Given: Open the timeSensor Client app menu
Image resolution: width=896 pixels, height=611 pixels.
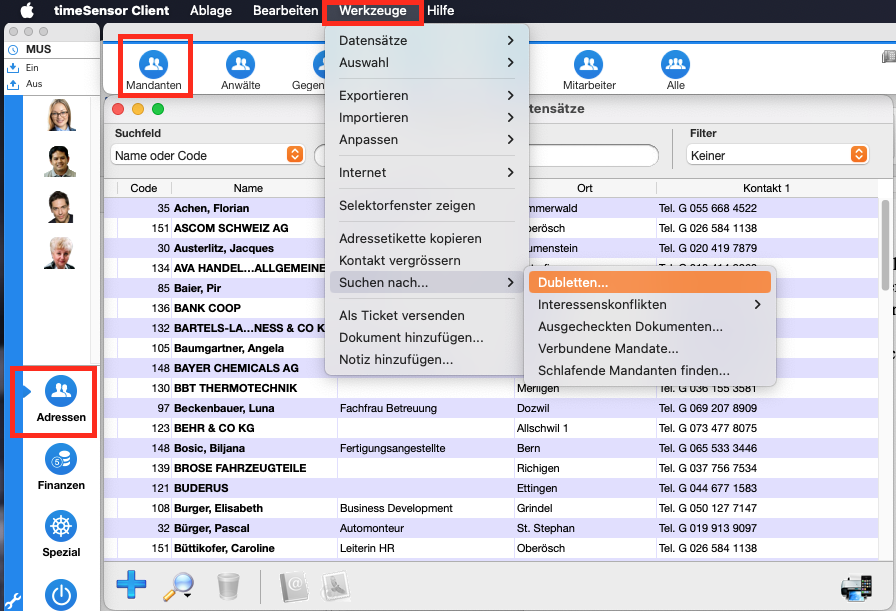Looking at the screenshot, I should pos(111,10).
